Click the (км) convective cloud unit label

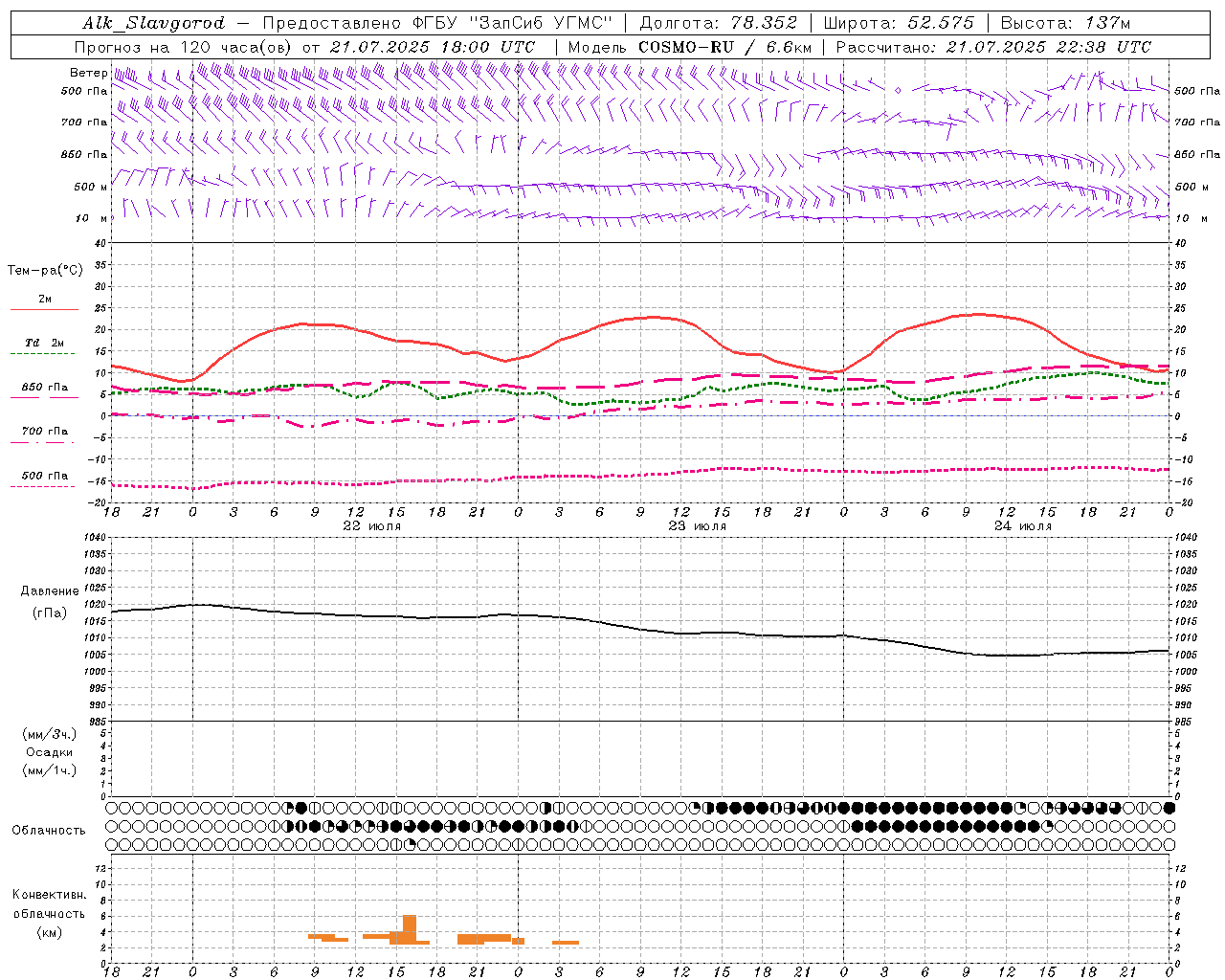click(x=49, y=932)
